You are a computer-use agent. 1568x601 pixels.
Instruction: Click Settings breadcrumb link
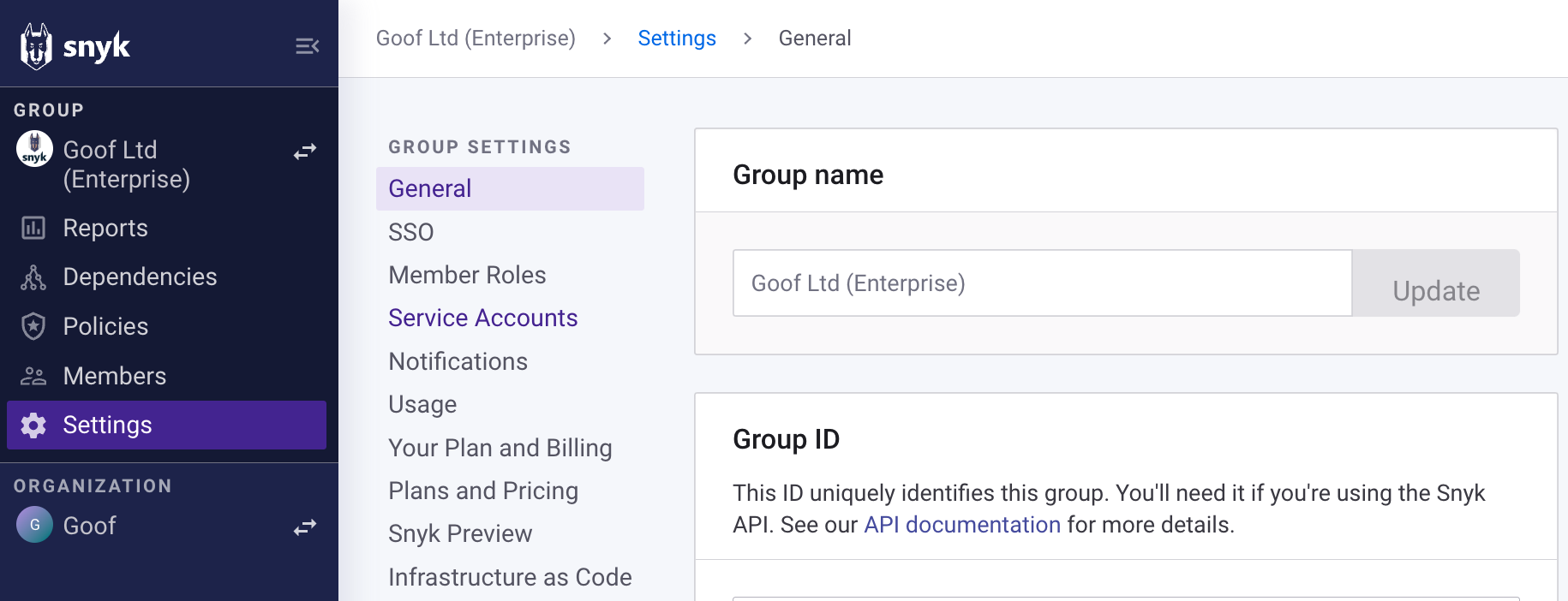[x=677, y=39]
